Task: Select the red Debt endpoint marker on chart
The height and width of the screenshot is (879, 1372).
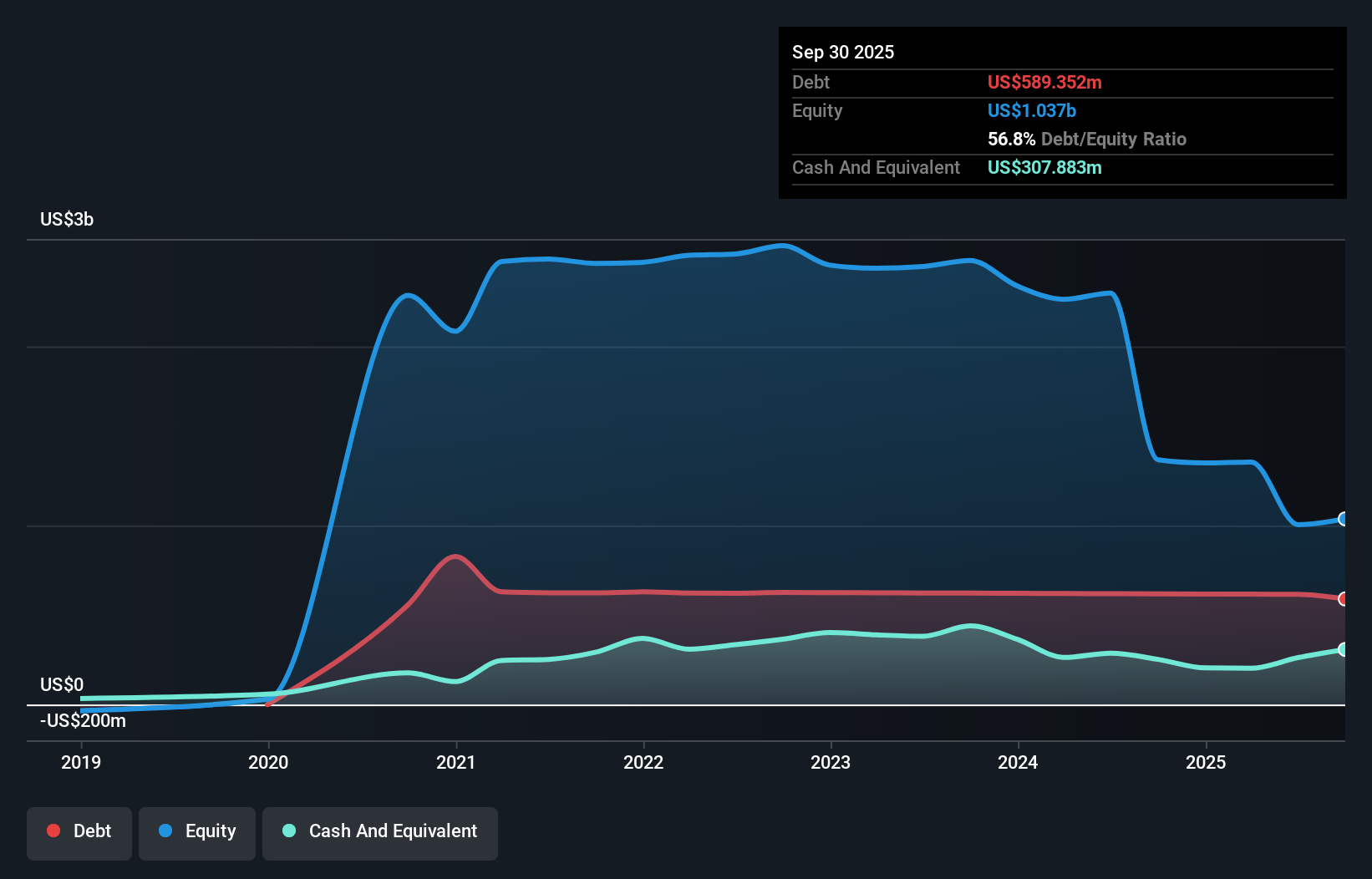Action: tap(1343, 599)
